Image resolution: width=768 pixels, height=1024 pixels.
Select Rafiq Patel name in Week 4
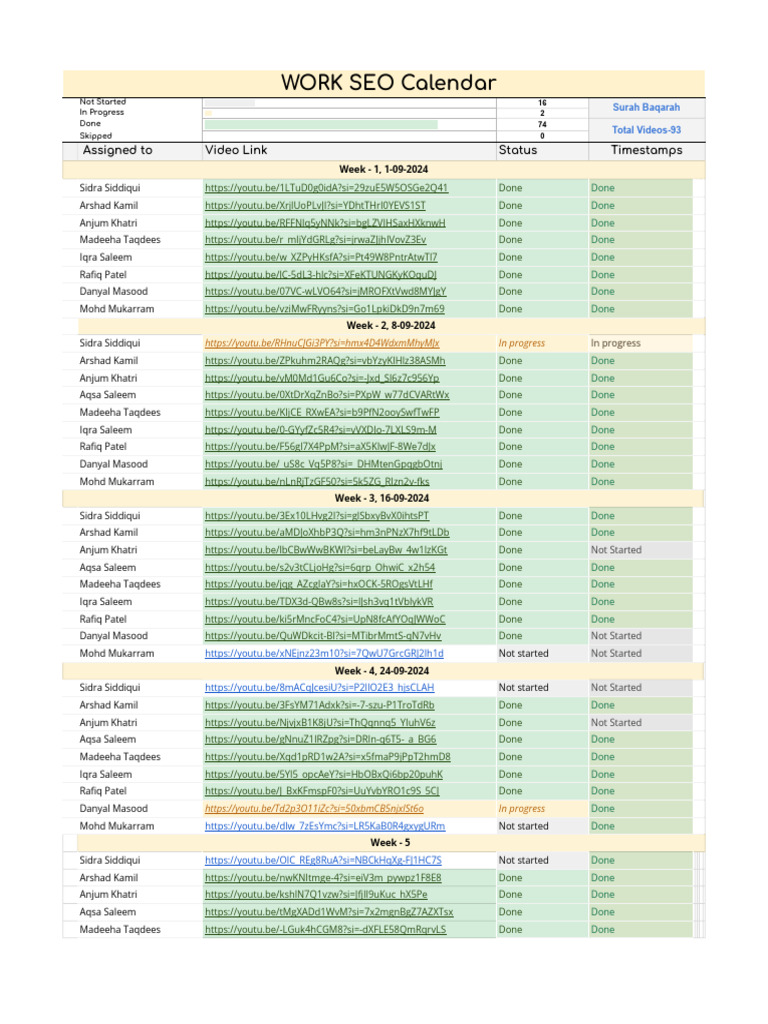[103, 791]
